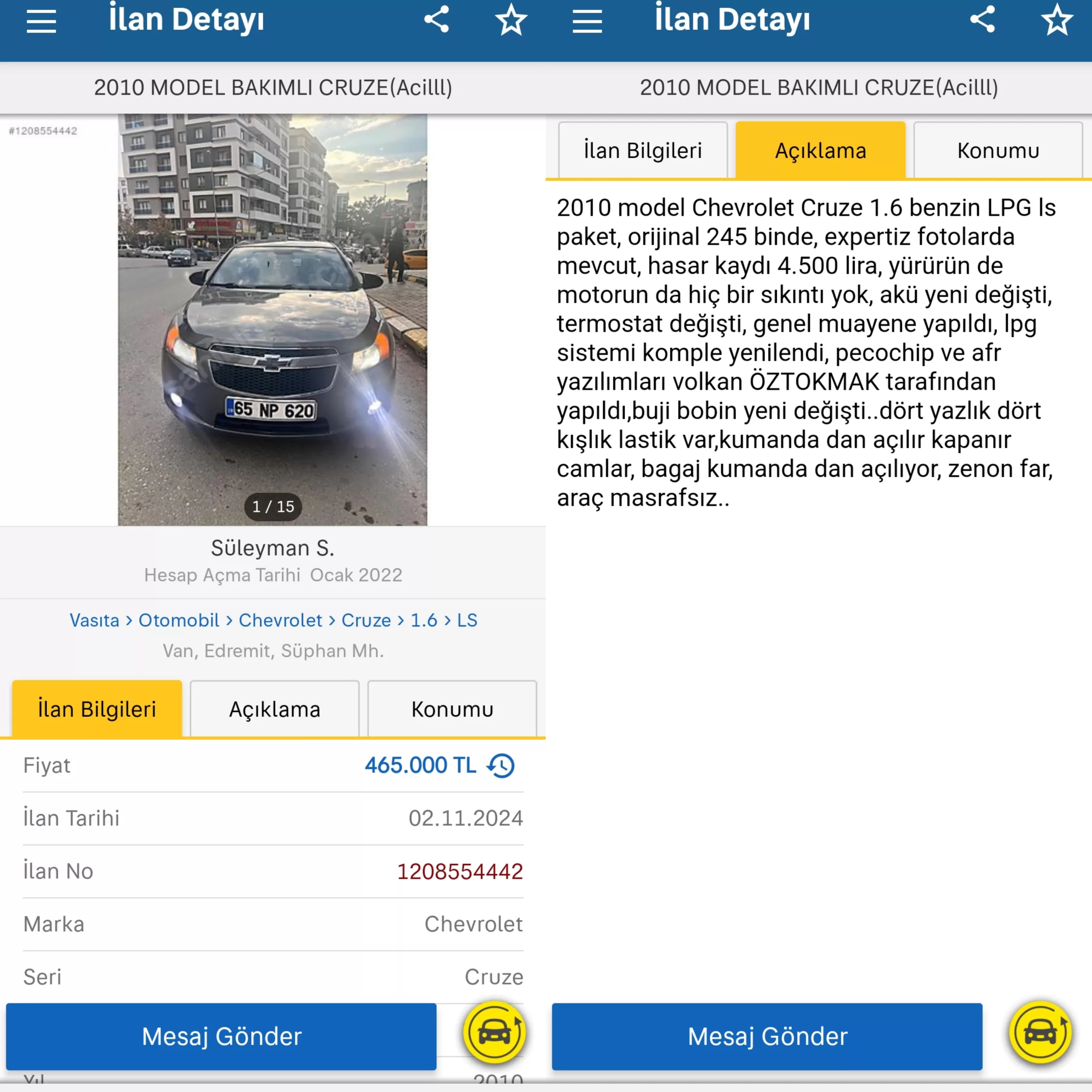Open Konumu tab in left panel
This screenshot has height=1092, width=1092.
pos(452,709)
